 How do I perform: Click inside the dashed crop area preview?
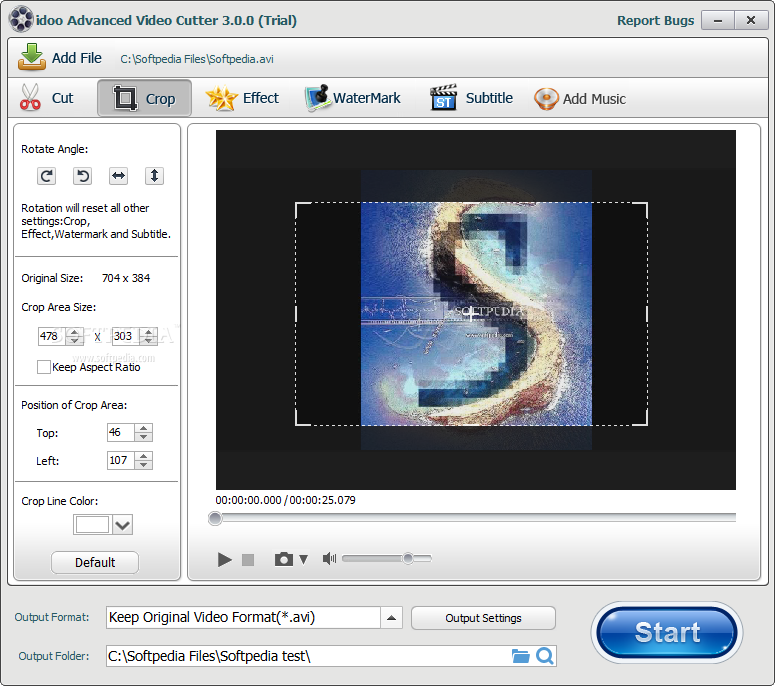[x=471, y=314]
